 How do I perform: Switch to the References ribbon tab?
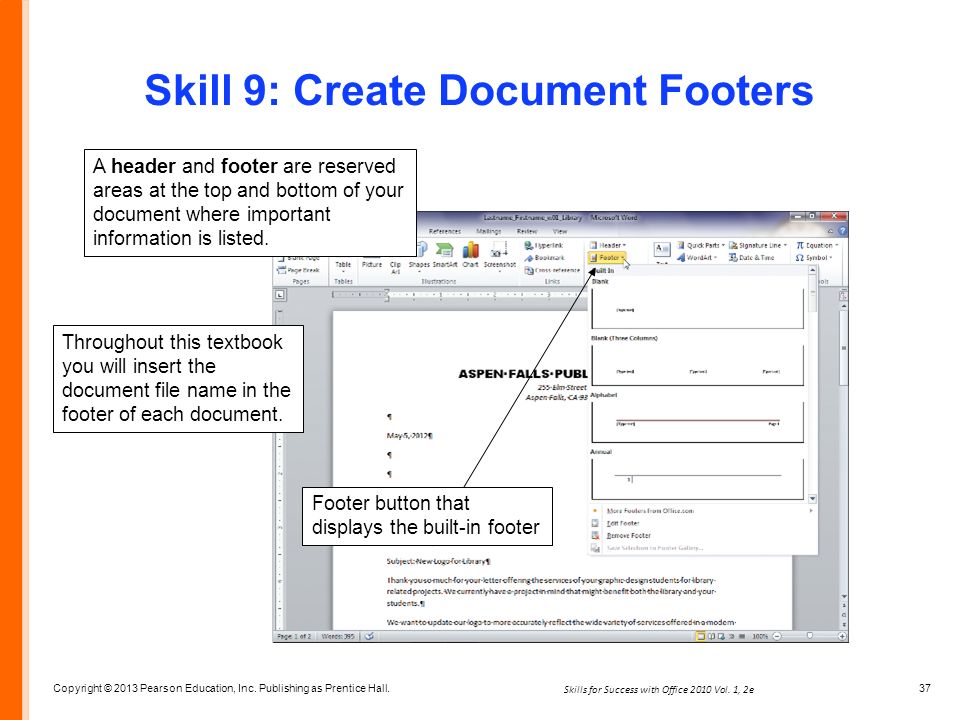[444, 231]
